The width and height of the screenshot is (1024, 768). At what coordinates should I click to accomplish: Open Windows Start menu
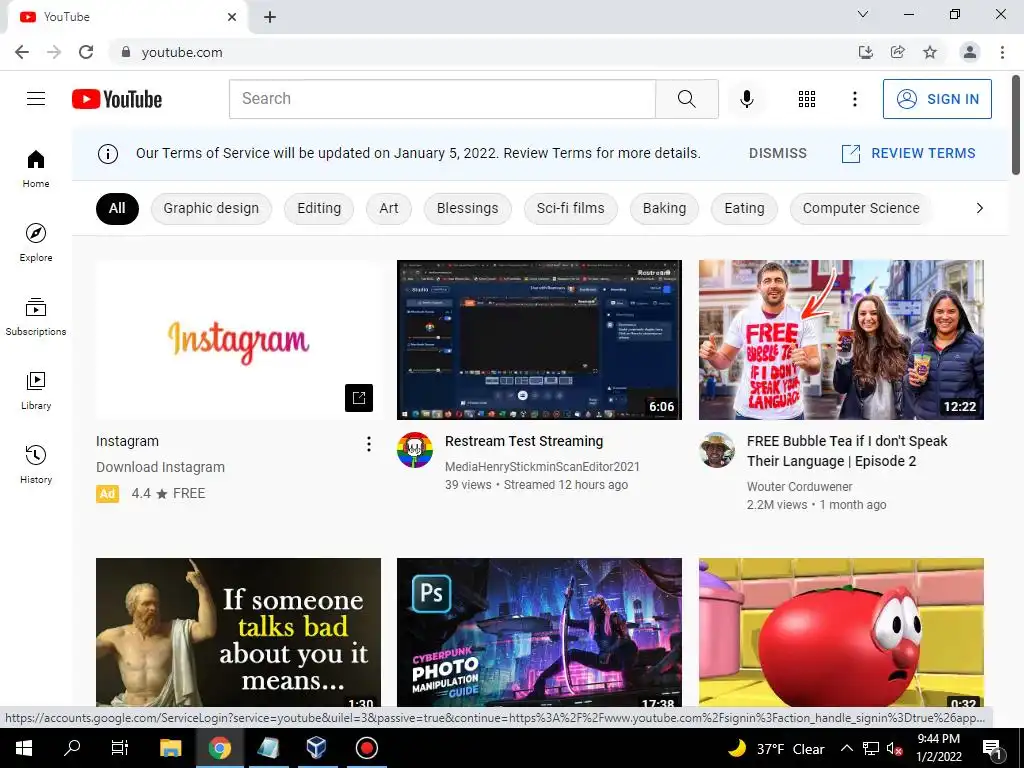[24, 748]
